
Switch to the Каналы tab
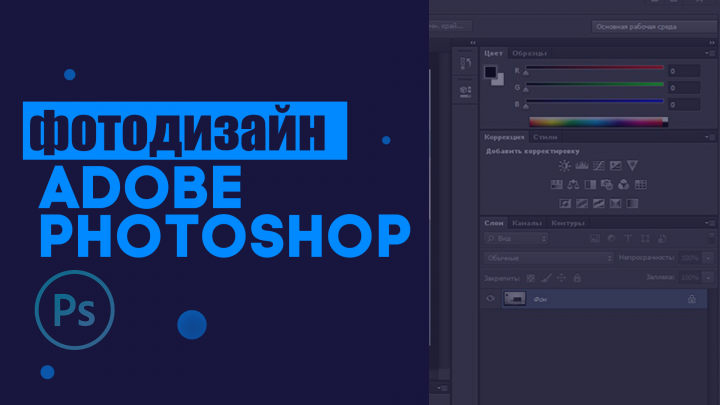pos(527,223)
